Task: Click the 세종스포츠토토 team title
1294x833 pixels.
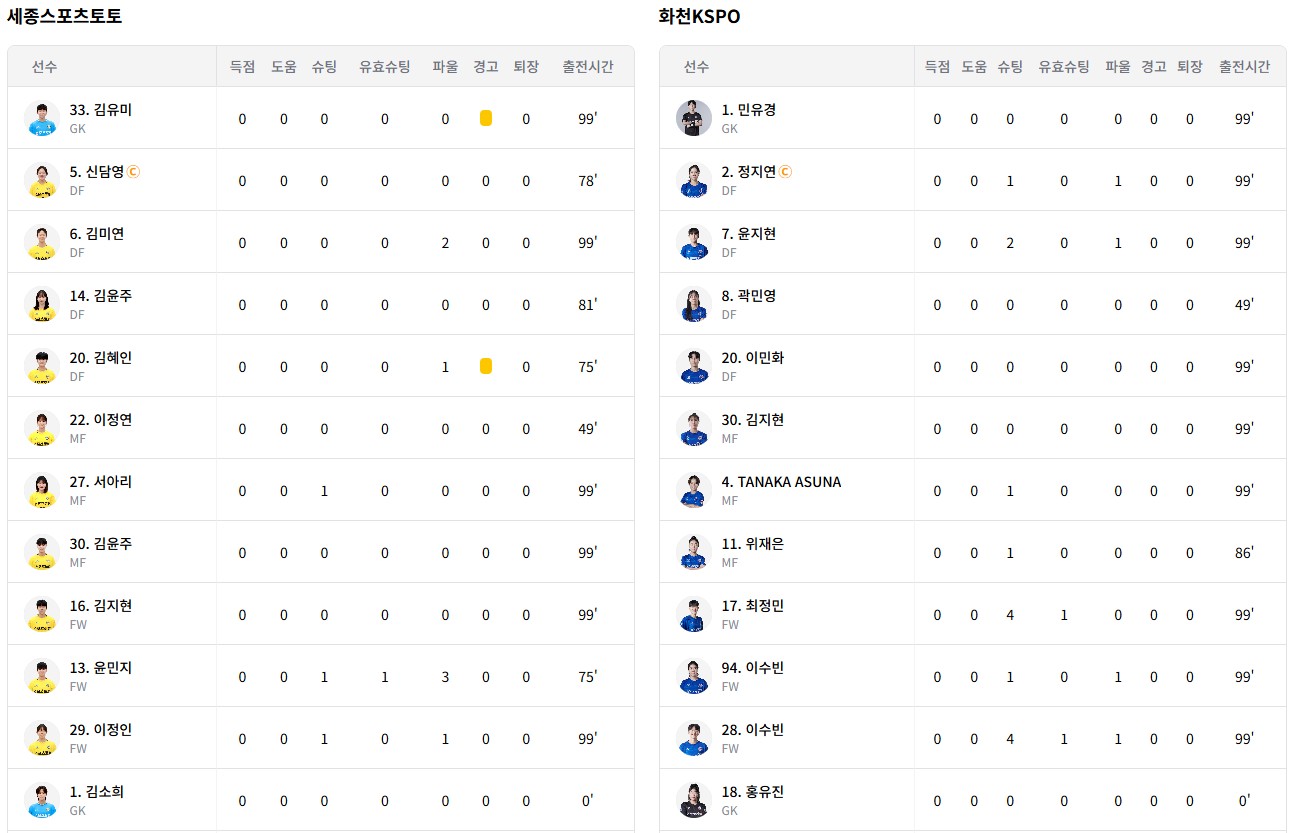Action: coord(65,16)
